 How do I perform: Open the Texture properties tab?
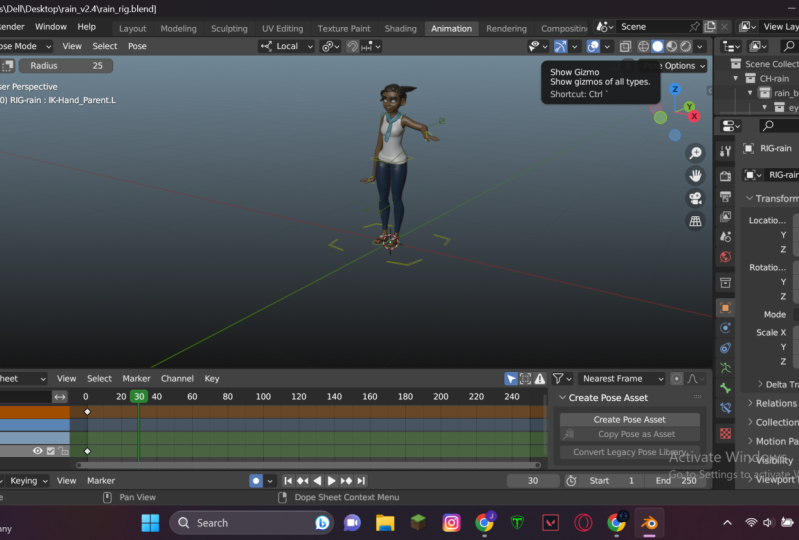725,434
